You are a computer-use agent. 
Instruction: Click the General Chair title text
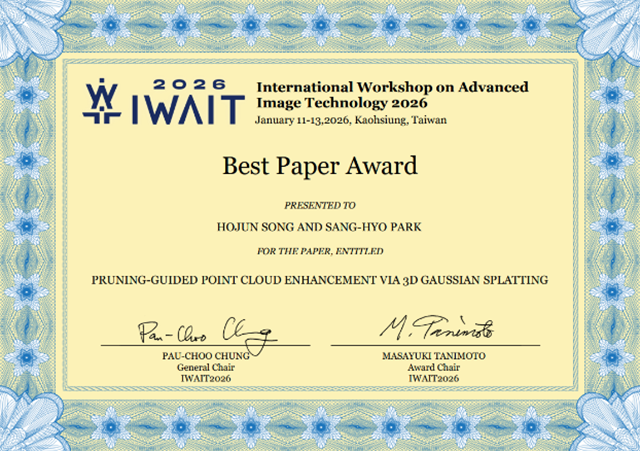pos(206,367)
